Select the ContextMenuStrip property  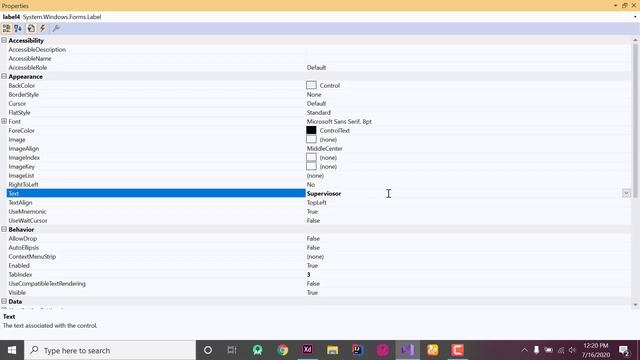(x=32, y=256)
